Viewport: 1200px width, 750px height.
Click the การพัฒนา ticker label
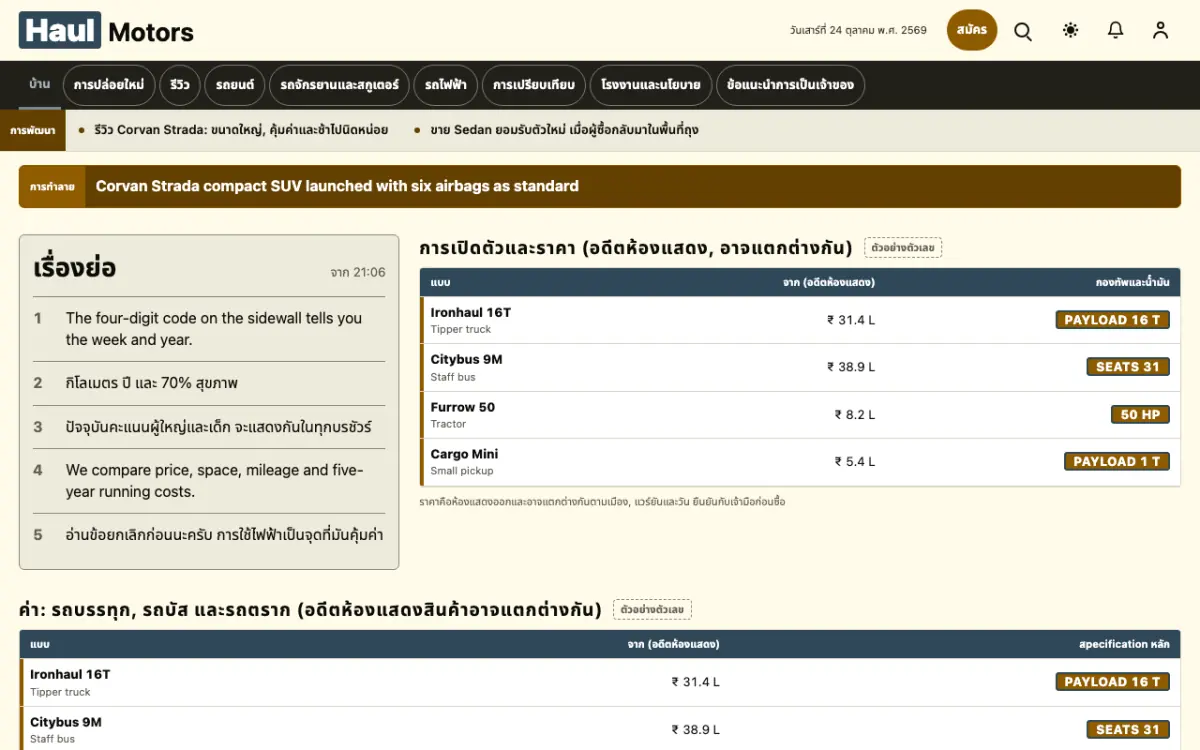(x=33, y=130)
